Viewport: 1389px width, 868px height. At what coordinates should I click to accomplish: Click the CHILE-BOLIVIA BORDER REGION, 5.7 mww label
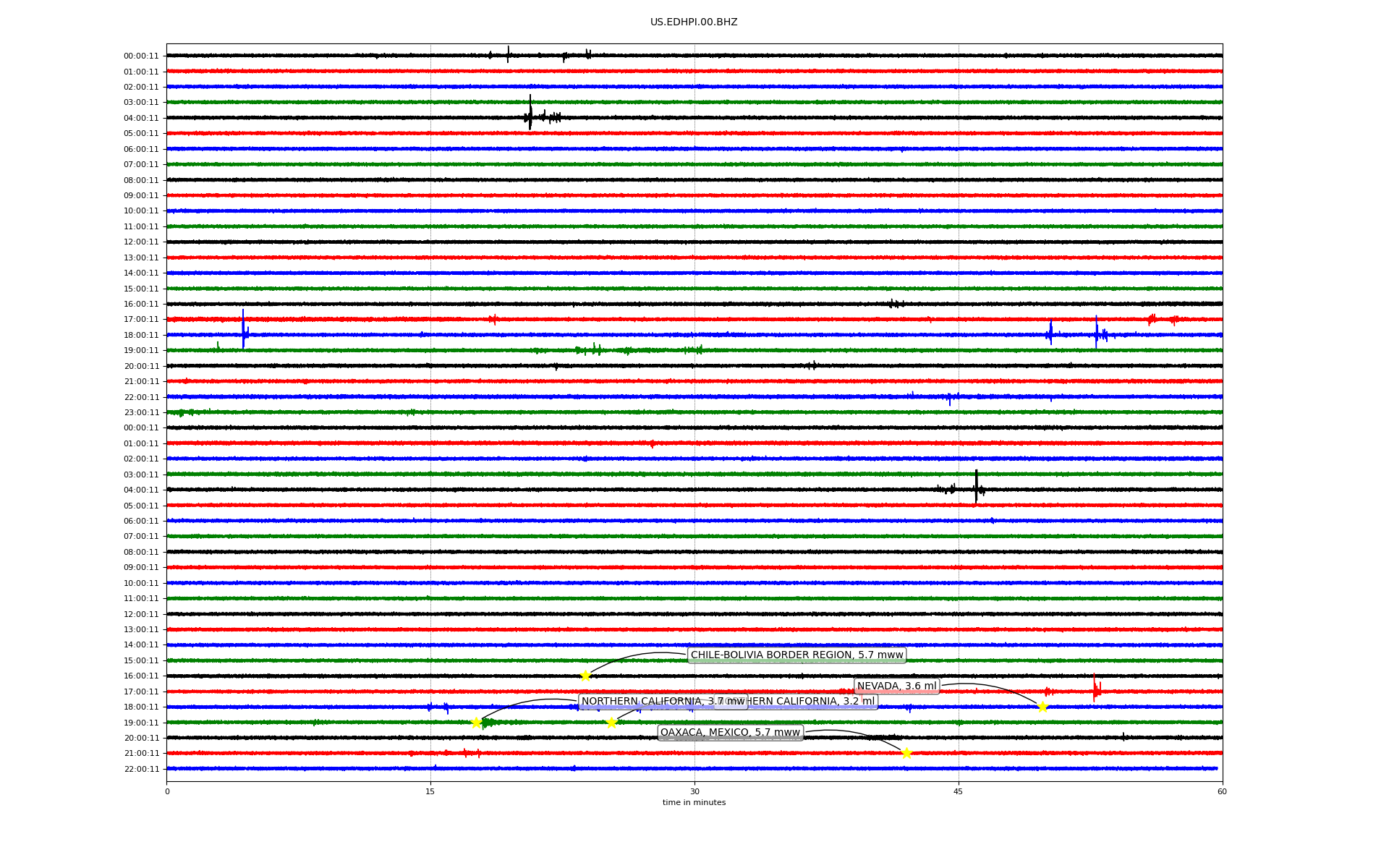pyautogui.click(x=797, y=655)
